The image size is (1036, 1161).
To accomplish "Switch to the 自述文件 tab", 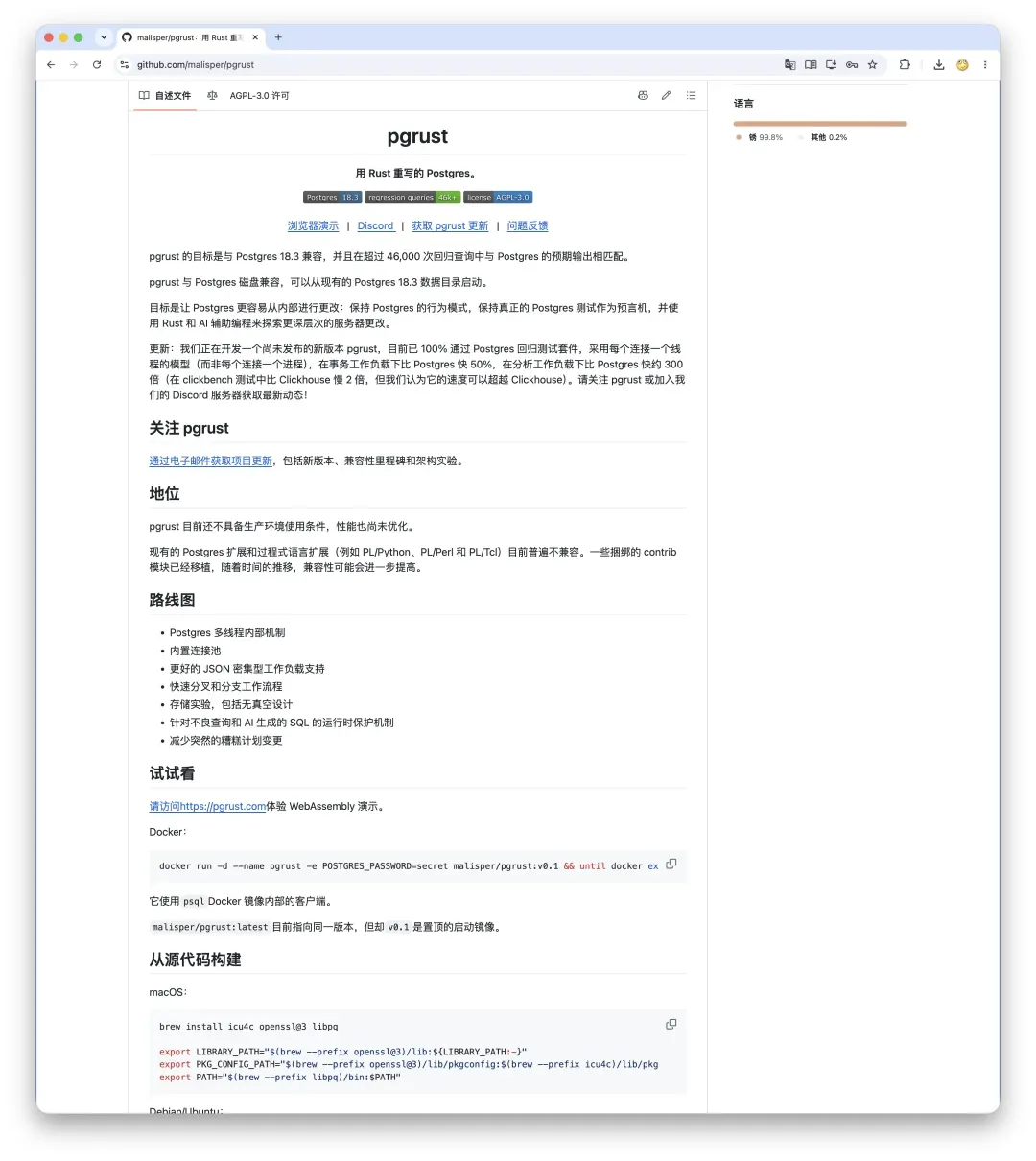I will [165, 96].
